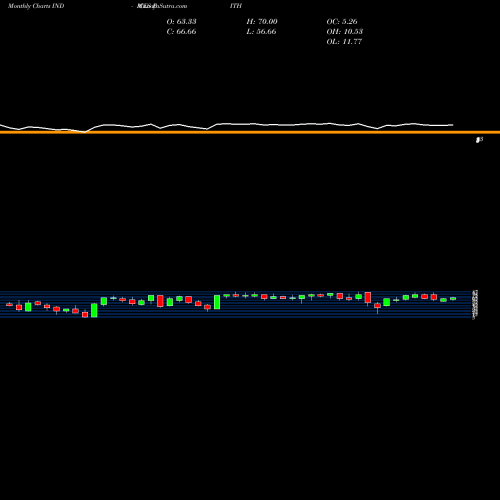Click the high price 'H: 70.00' value
The height and width of the screenshot is (500, 500).
coord(262,21)
